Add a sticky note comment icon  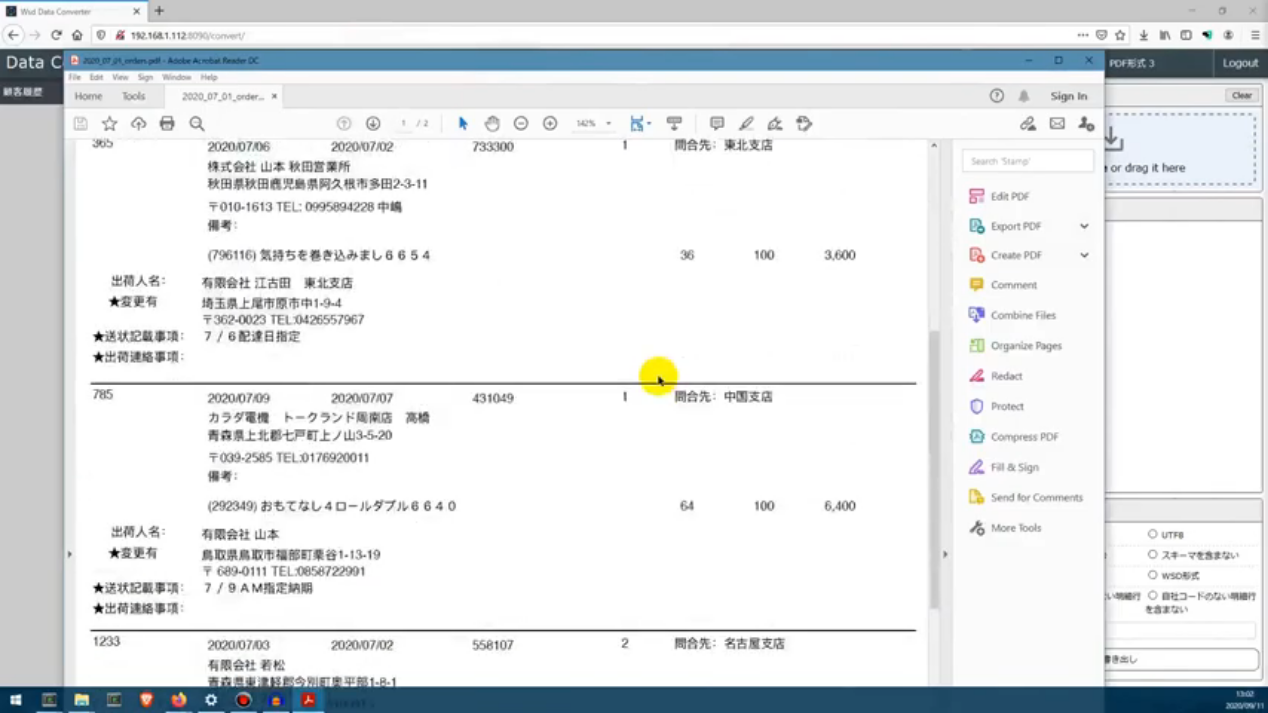pos(717,124)
